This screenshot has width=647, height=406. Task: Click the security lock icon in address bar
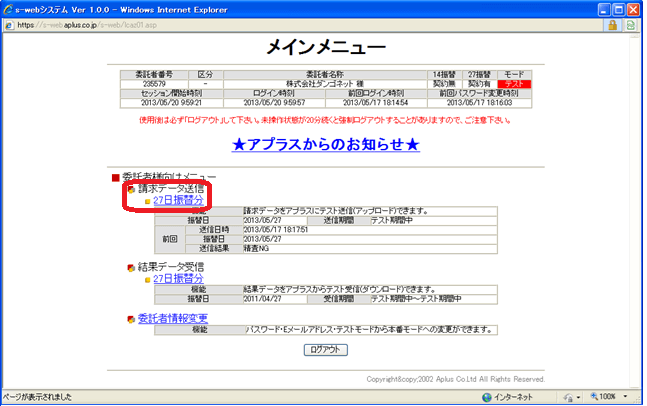(x=611, y=25)
